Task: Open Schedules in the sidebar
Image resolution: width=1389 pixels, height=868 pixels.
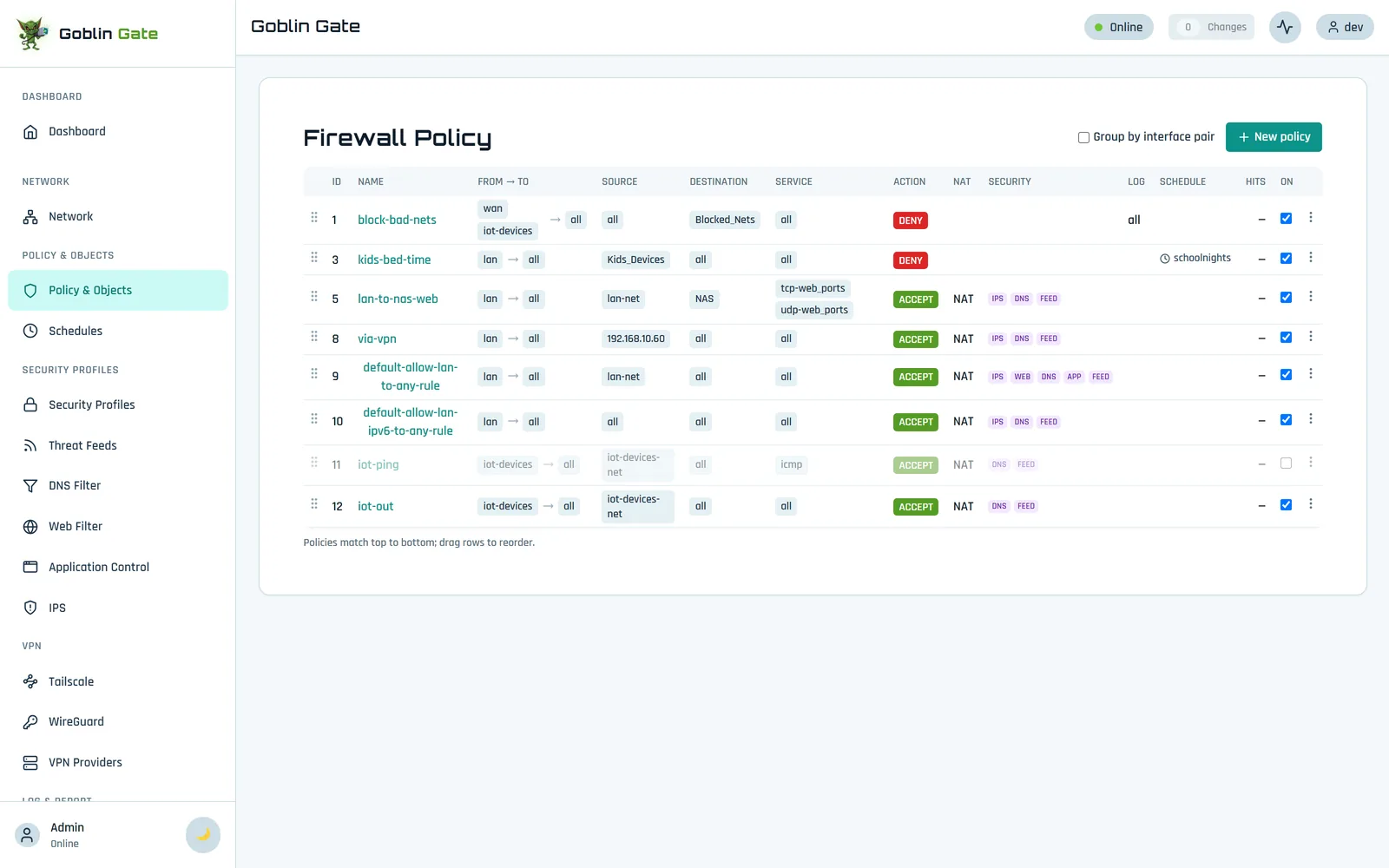Action: pos(118,331)
